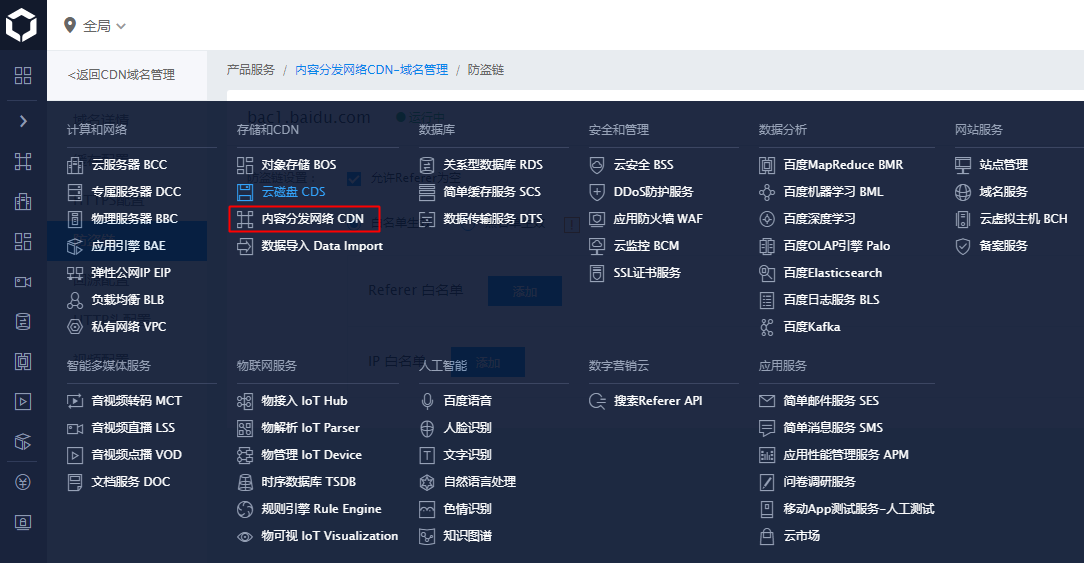Open 百度深度学习
Screen dimensions: 1084x563
[819, 219]
